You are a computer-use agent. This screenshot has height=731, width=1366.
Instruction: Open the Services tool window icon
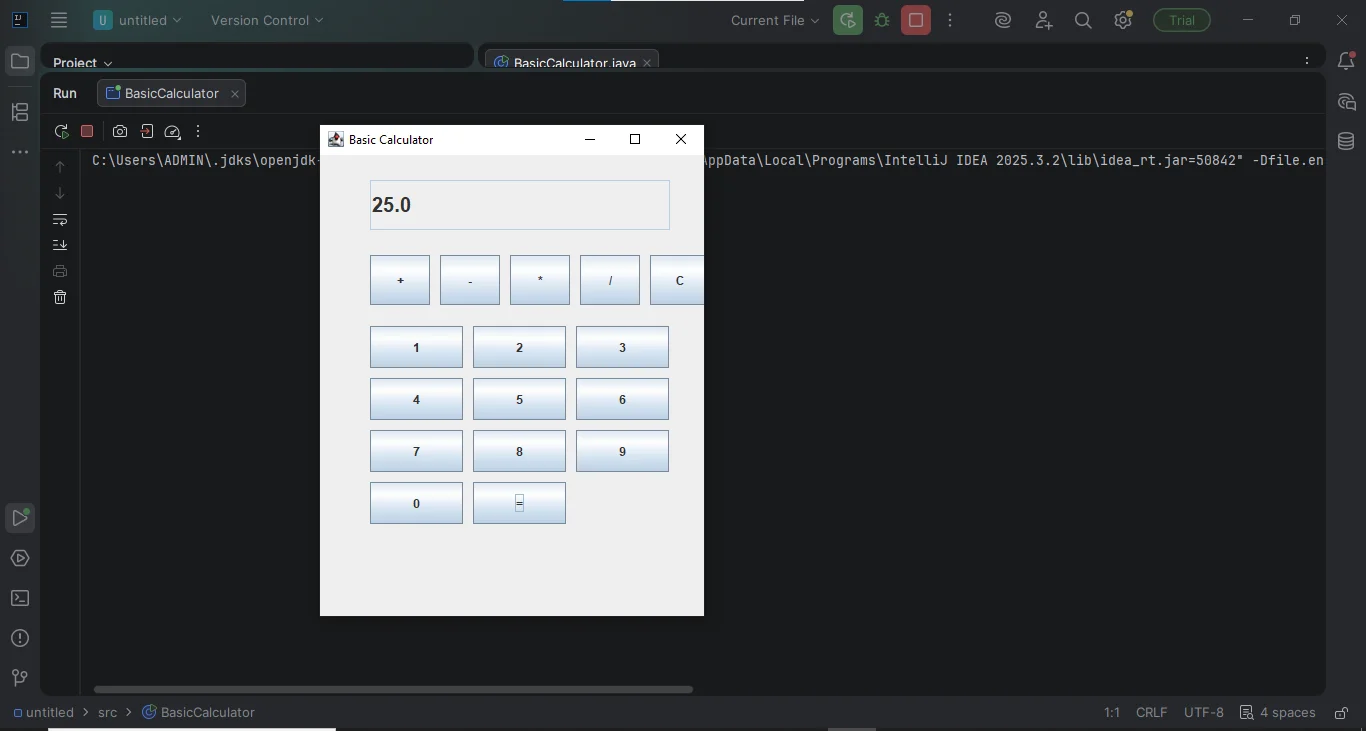click(x=19, y=558)
